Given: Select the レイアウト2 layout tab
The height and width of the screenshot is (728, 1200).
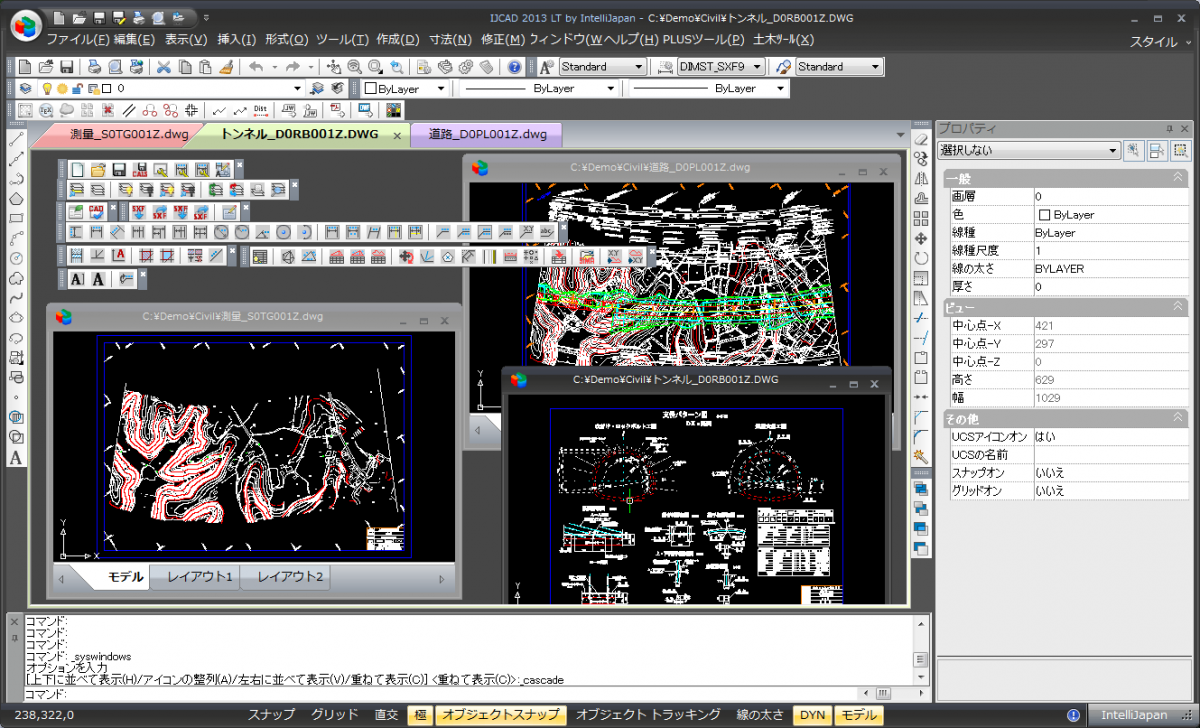Looking at the screenshot, I should 290,577.
